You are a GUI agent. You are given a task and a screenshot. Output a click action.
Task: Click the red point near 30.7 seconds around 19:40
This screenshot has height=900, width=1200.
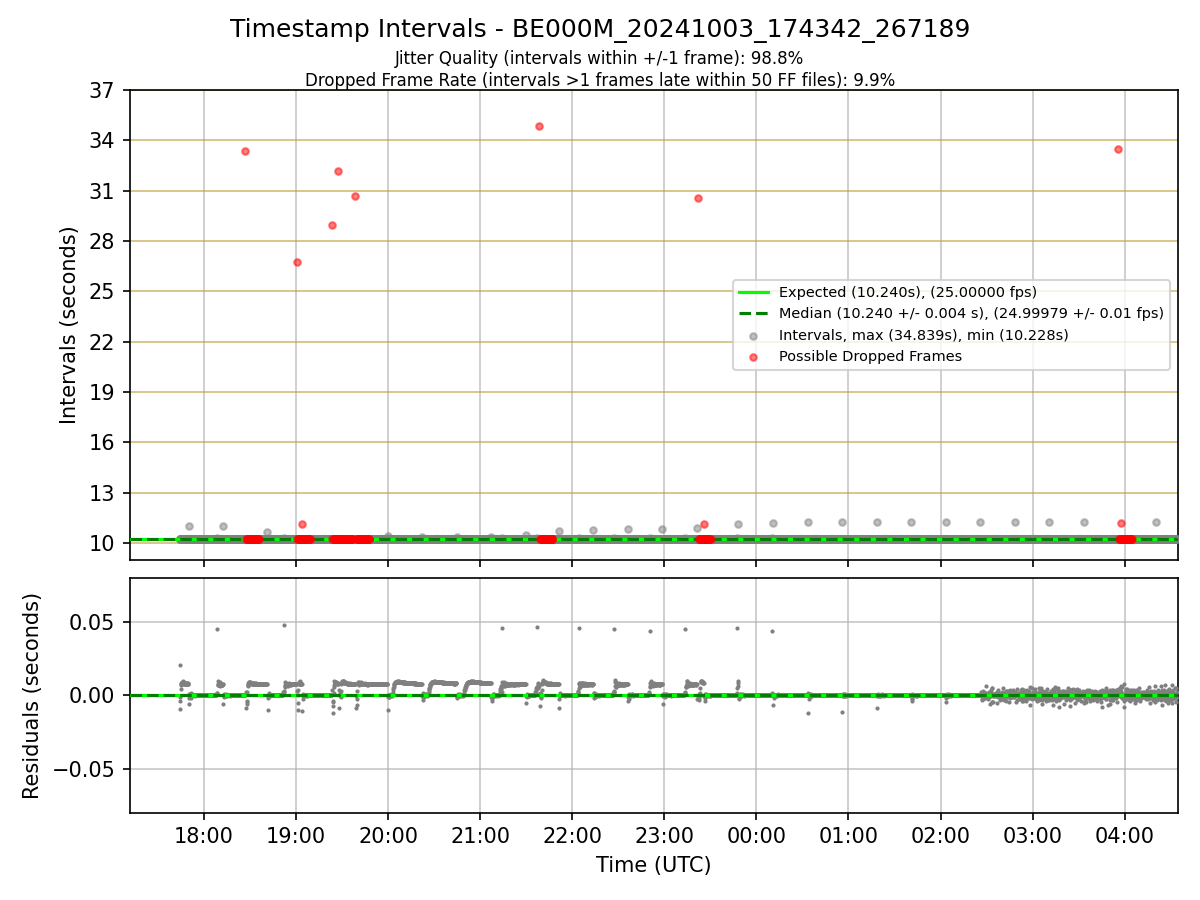[355, 196]
